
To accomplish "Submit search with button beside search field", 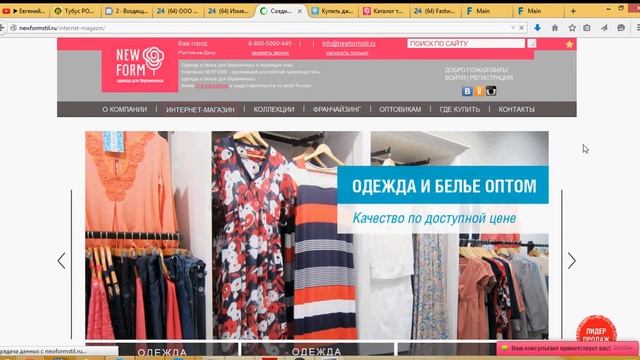I will pyautogui.click(x=531, y=43).
